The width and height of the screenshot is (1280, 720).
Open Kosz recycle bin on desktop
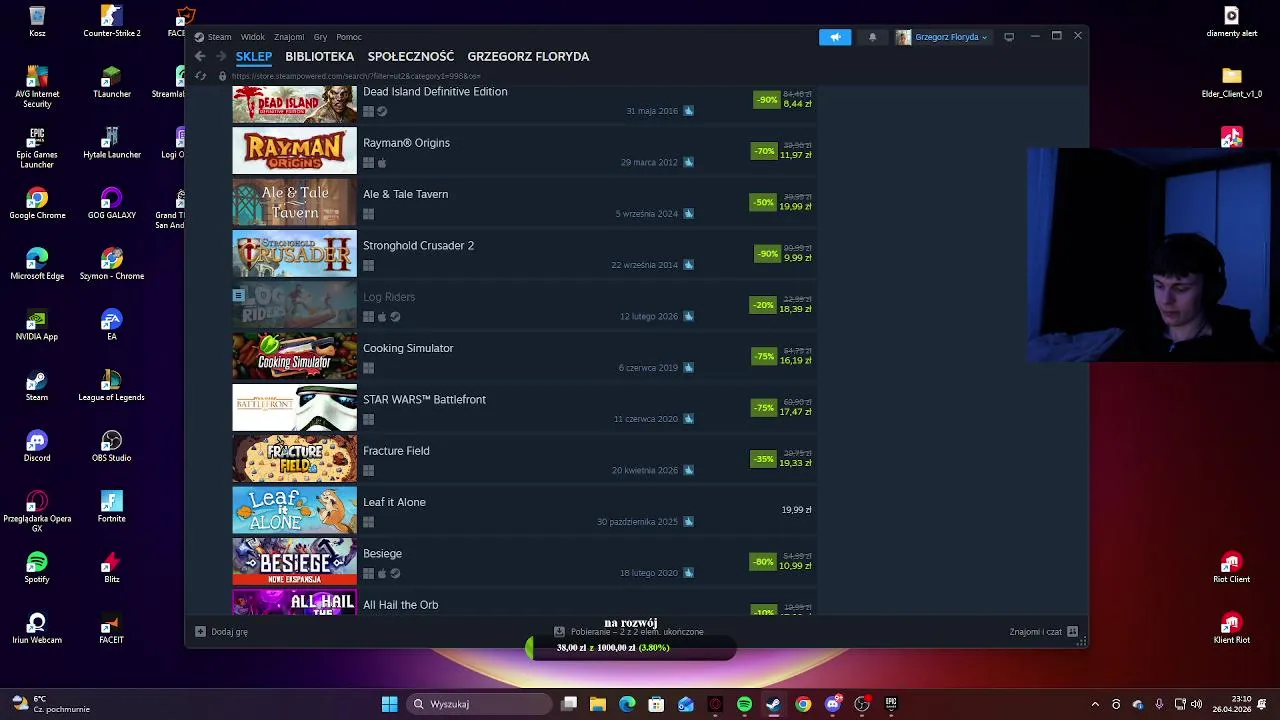[37, 21]
